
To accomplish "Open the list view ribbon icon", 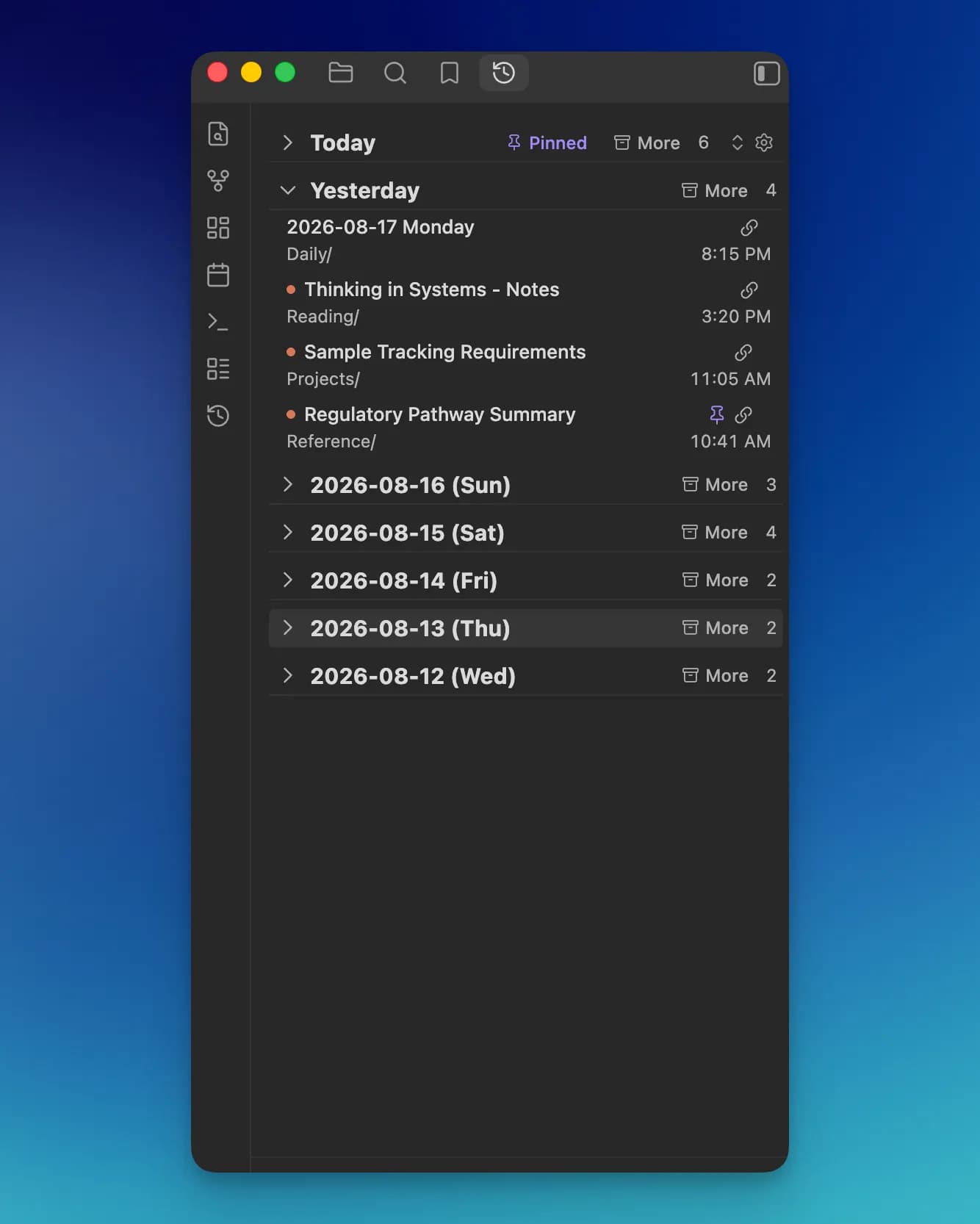I will (x=218, y=369).
